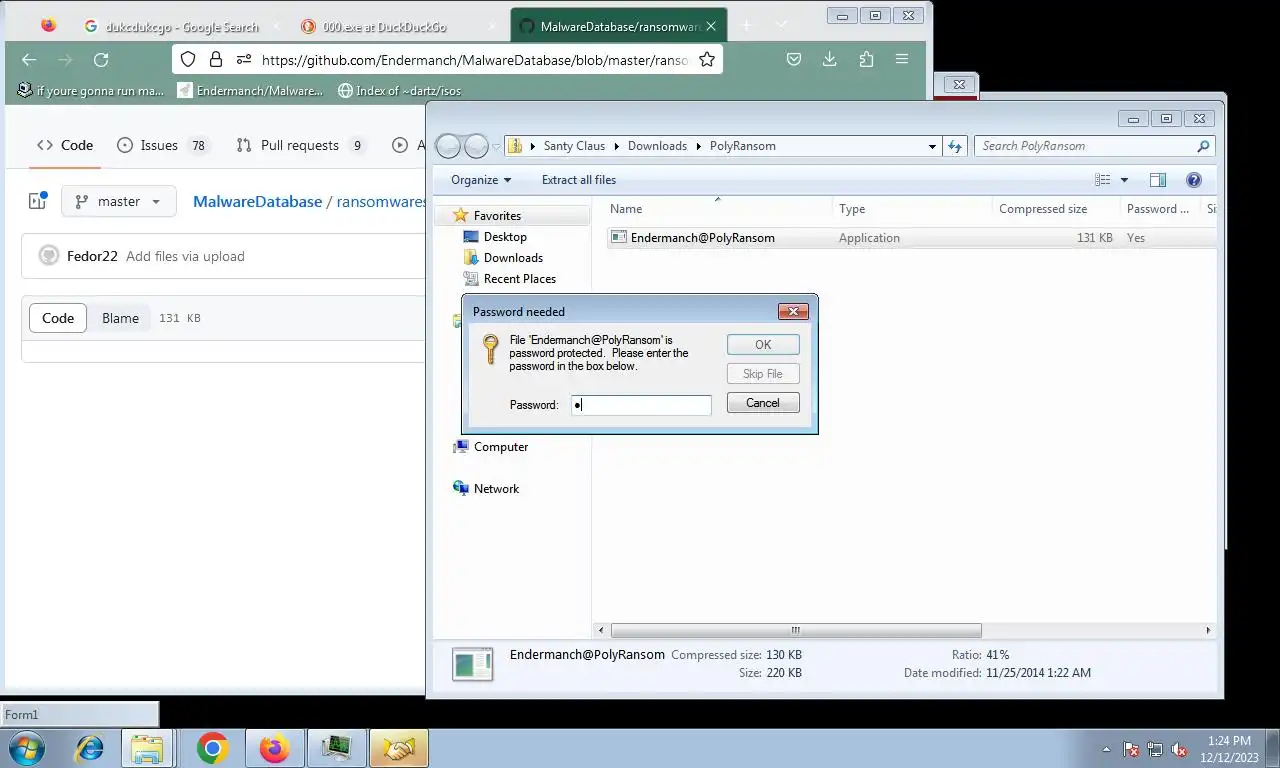The width and height of the screenshot is (1280, 768).
Task: Reload the current Firefox page
Action: [101, 60]
